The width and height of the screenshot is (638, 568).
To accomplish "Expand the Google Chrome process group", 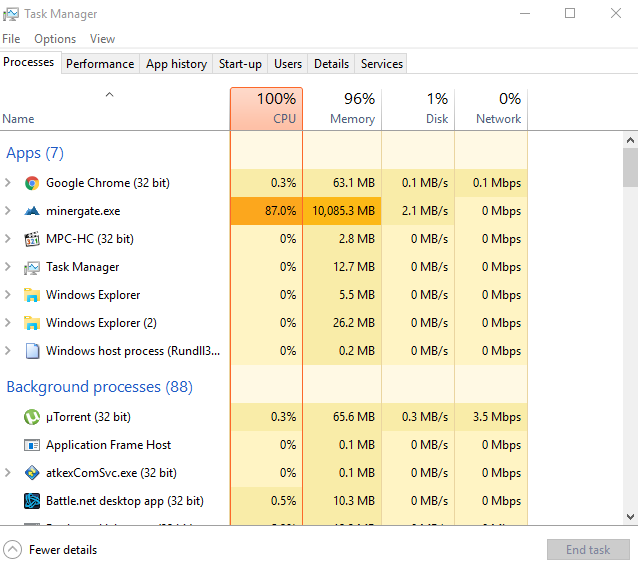I will (x=8, y=183).
